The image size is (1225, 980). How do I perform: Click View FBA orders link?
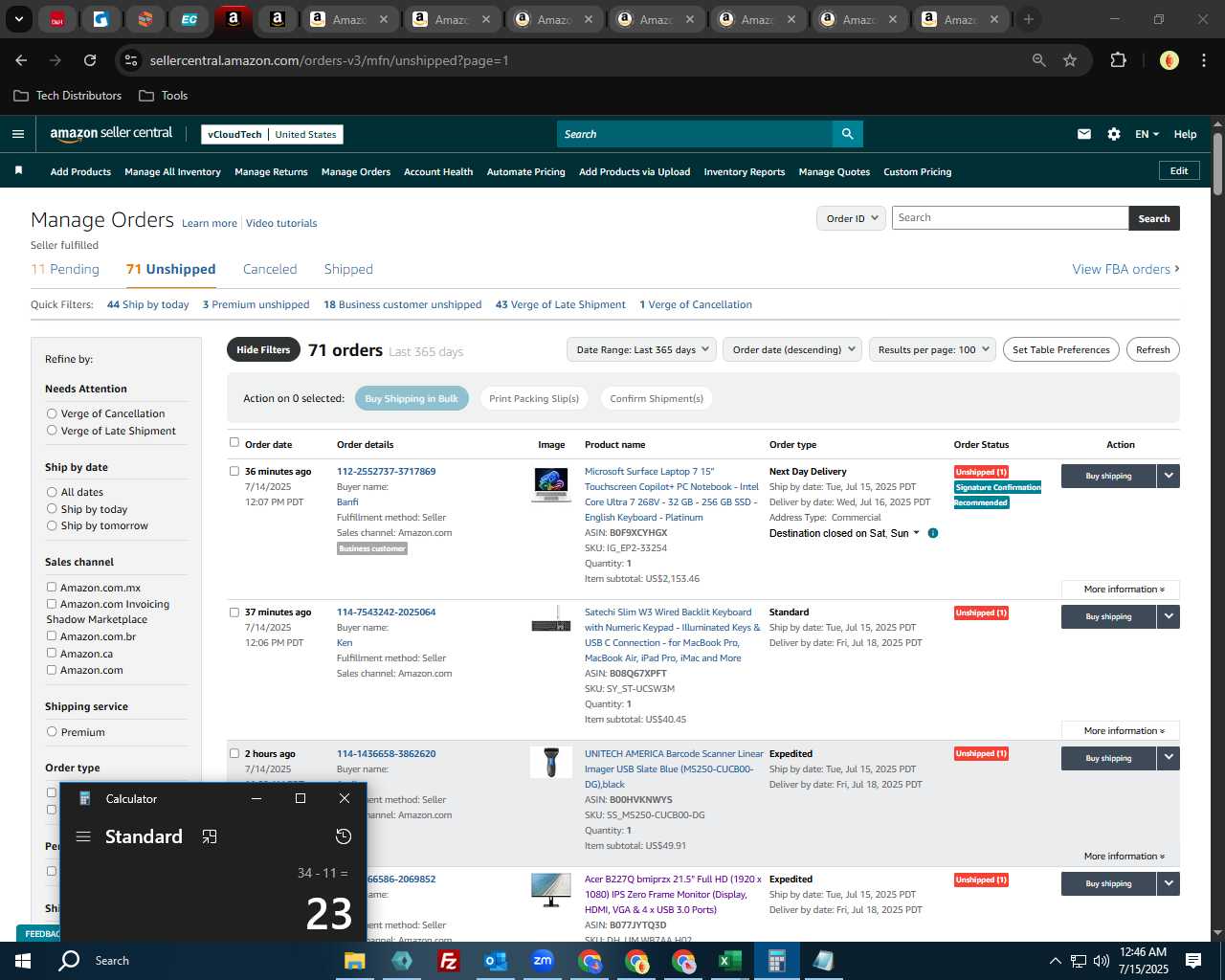tap(1125, 269)
